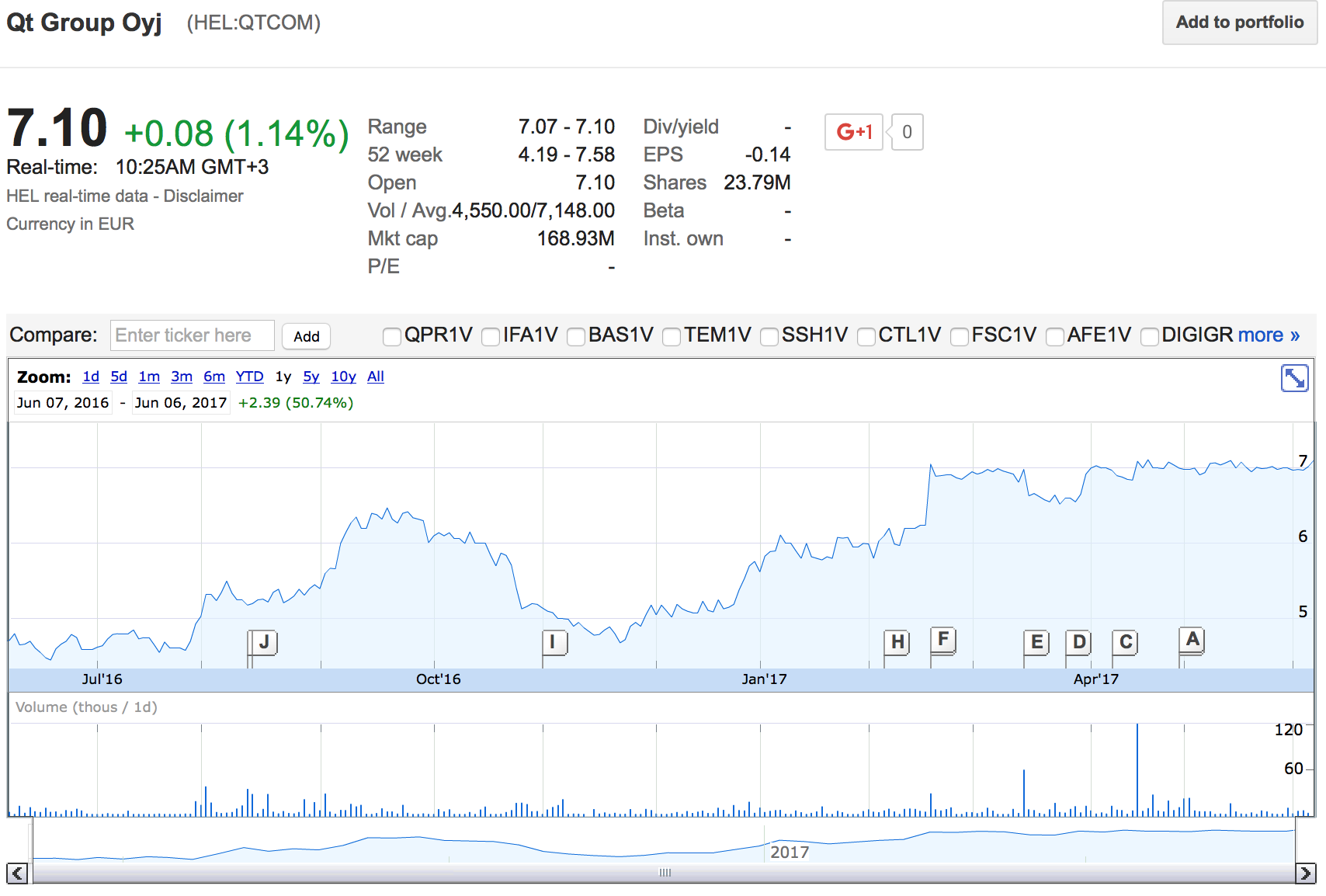Set chart zoom to 10y
The height and width of the screenshot is (896, 1326).
343,377
